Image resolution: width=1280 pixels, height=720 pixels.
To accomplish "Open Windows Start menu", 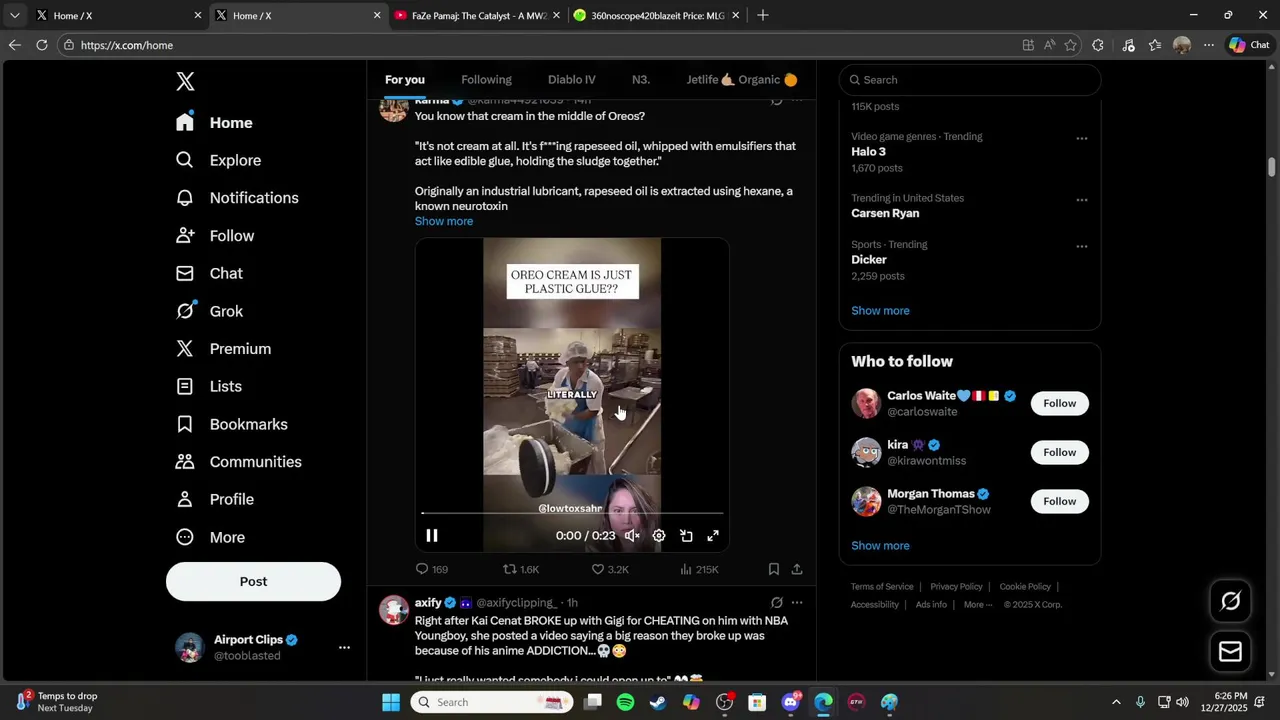I will (391, 702).
